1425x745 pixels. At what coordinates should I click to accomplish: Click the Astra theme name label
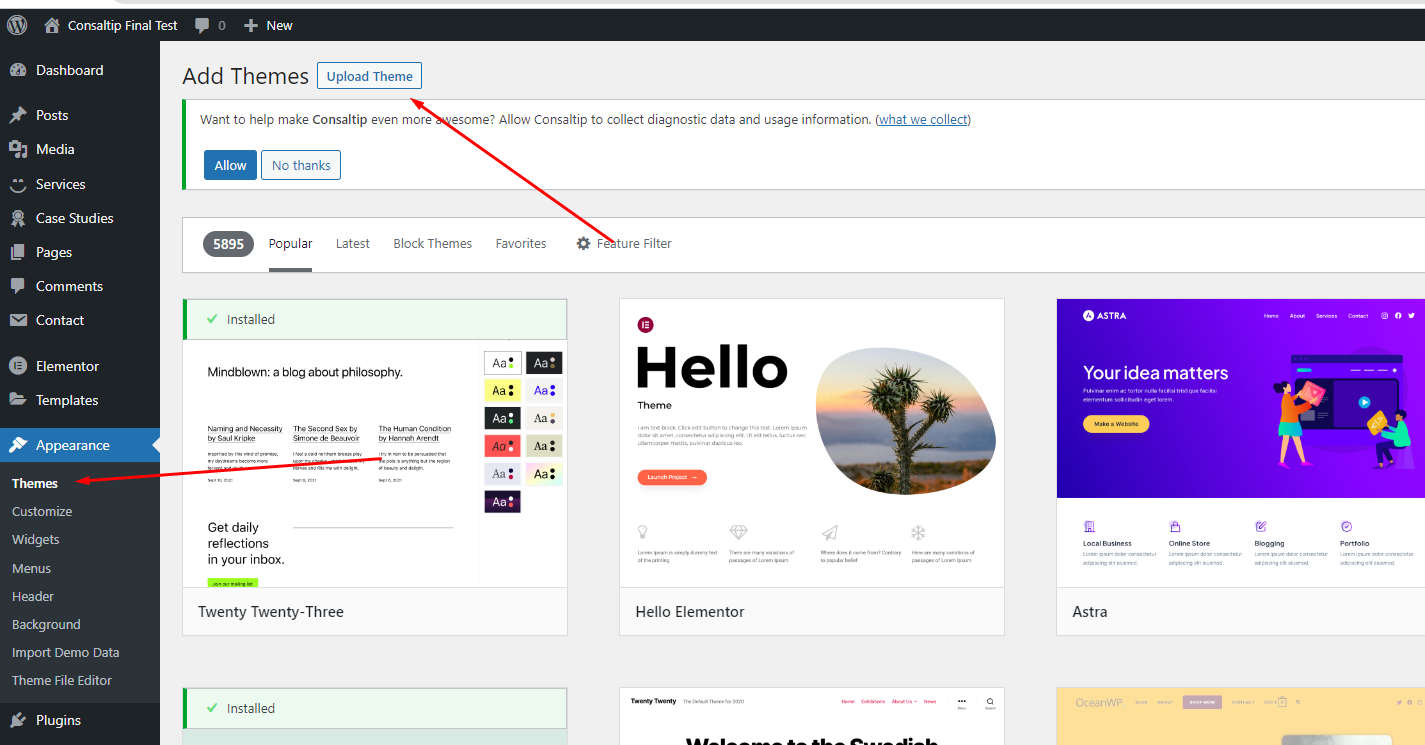pyautogui.click(x=1090, y=611)
